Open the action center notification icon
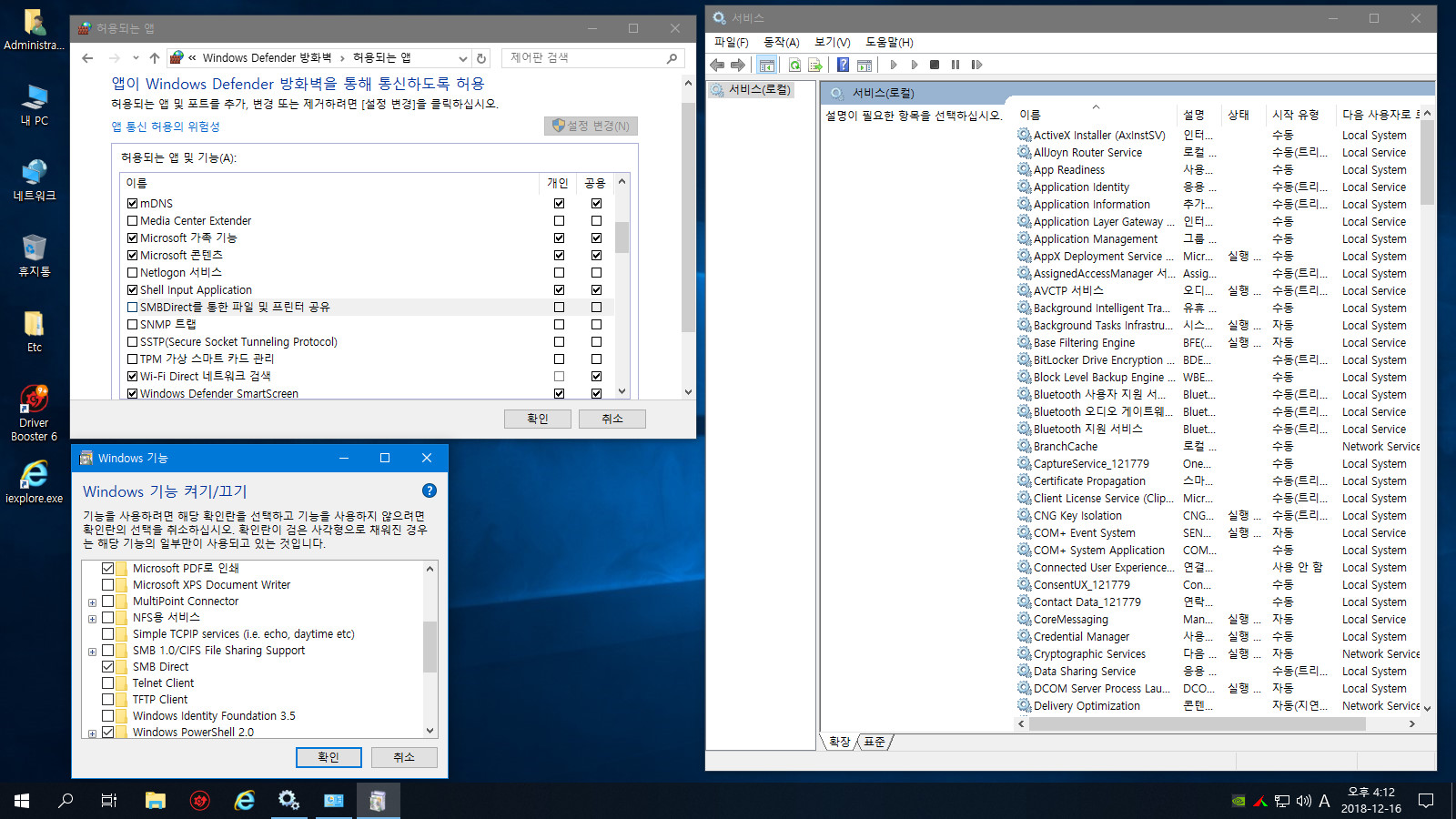Image resolution: width=1456 pixels, height=819 pixels. pos(1426,801)
